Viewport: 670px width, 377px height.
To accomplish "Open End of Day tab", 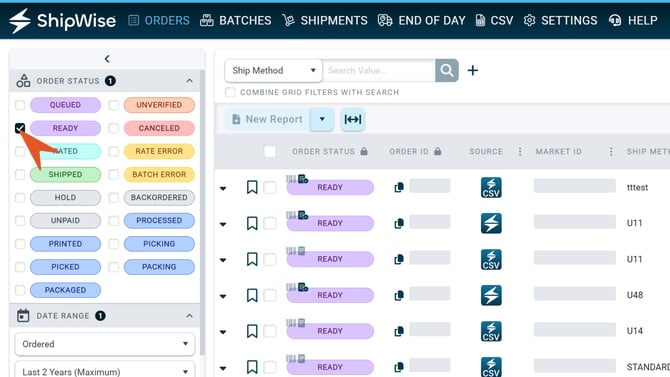I will [421, 21].
